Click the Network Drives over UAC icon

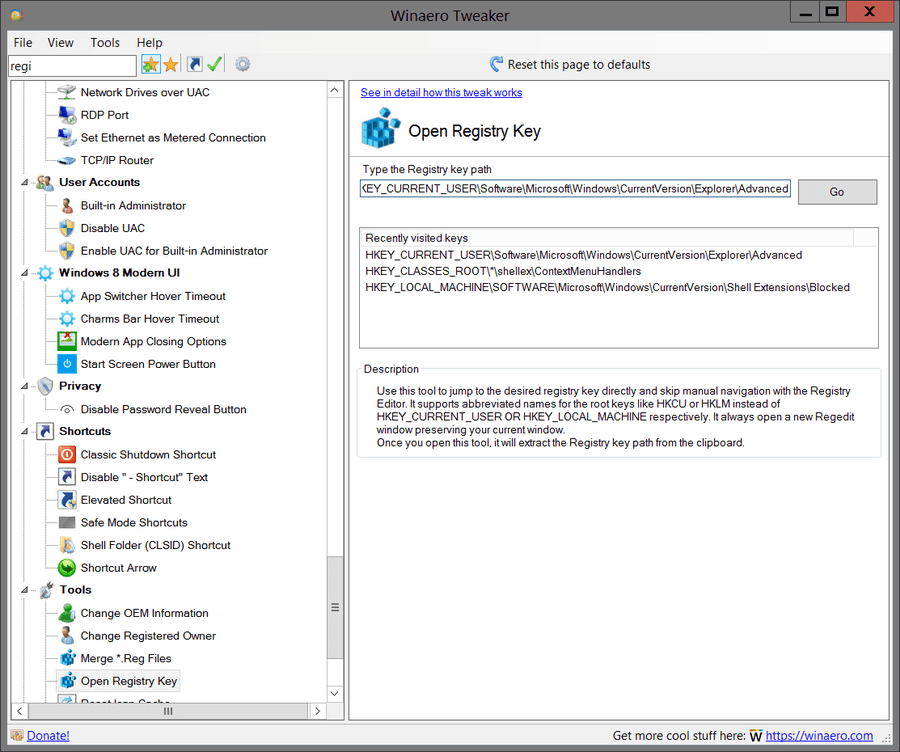67,92
